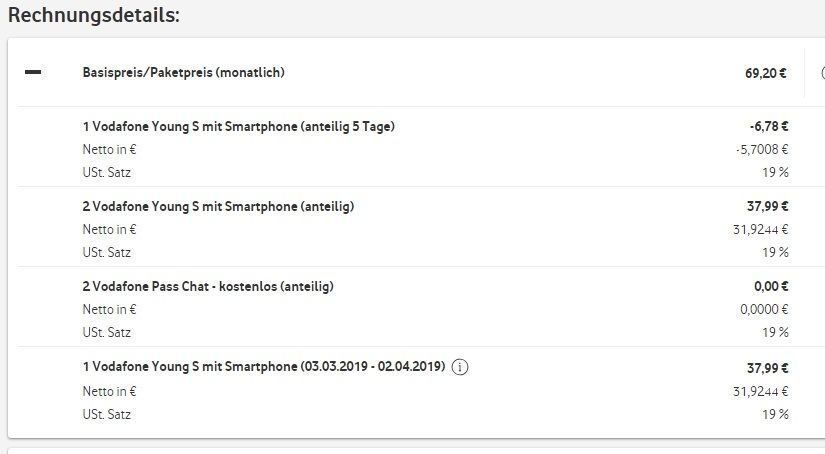The width and height of the screenshot is (825, 454).
Task: Collapse the Basispreis/Paketpreis section with minus icon
Action: (x=33, y=73)
